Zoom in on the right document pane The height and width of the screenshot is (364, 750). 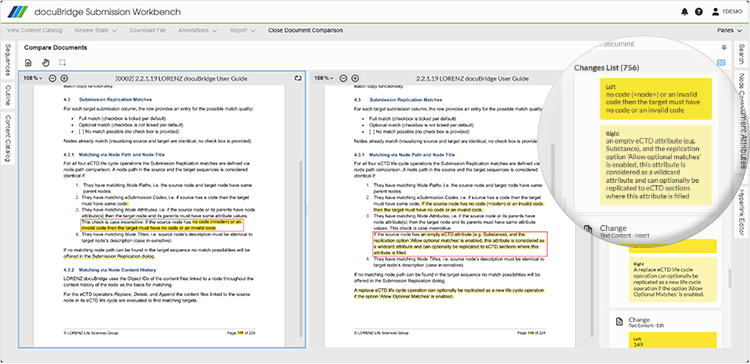coord(355,78)
